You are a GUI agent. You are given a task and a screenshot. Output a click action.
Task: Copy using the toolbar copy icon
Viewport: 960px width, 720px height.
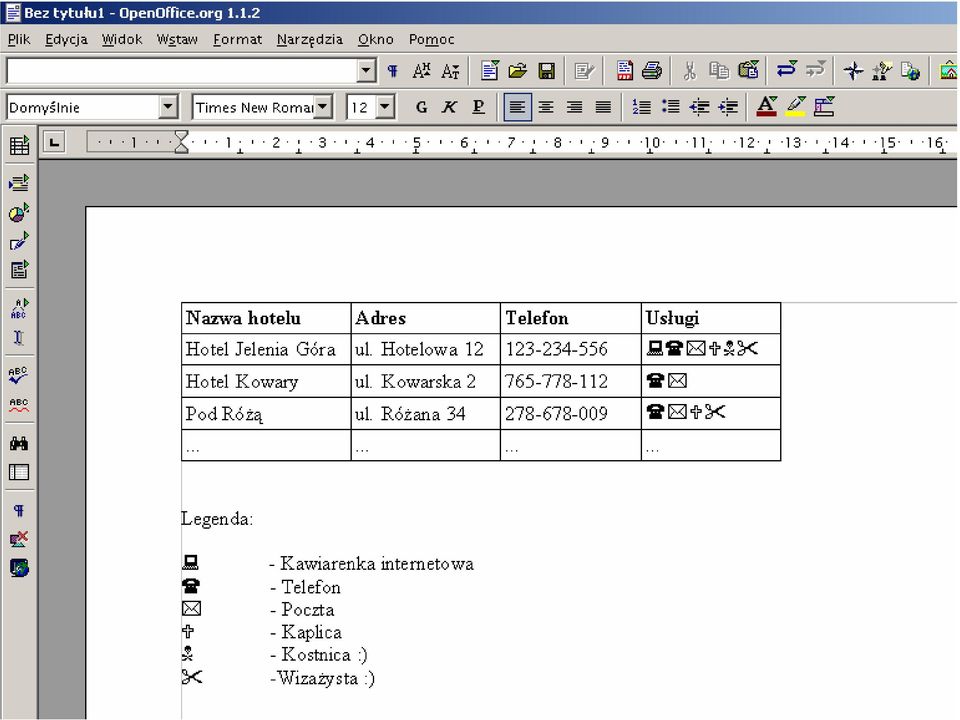coord(719,71)
